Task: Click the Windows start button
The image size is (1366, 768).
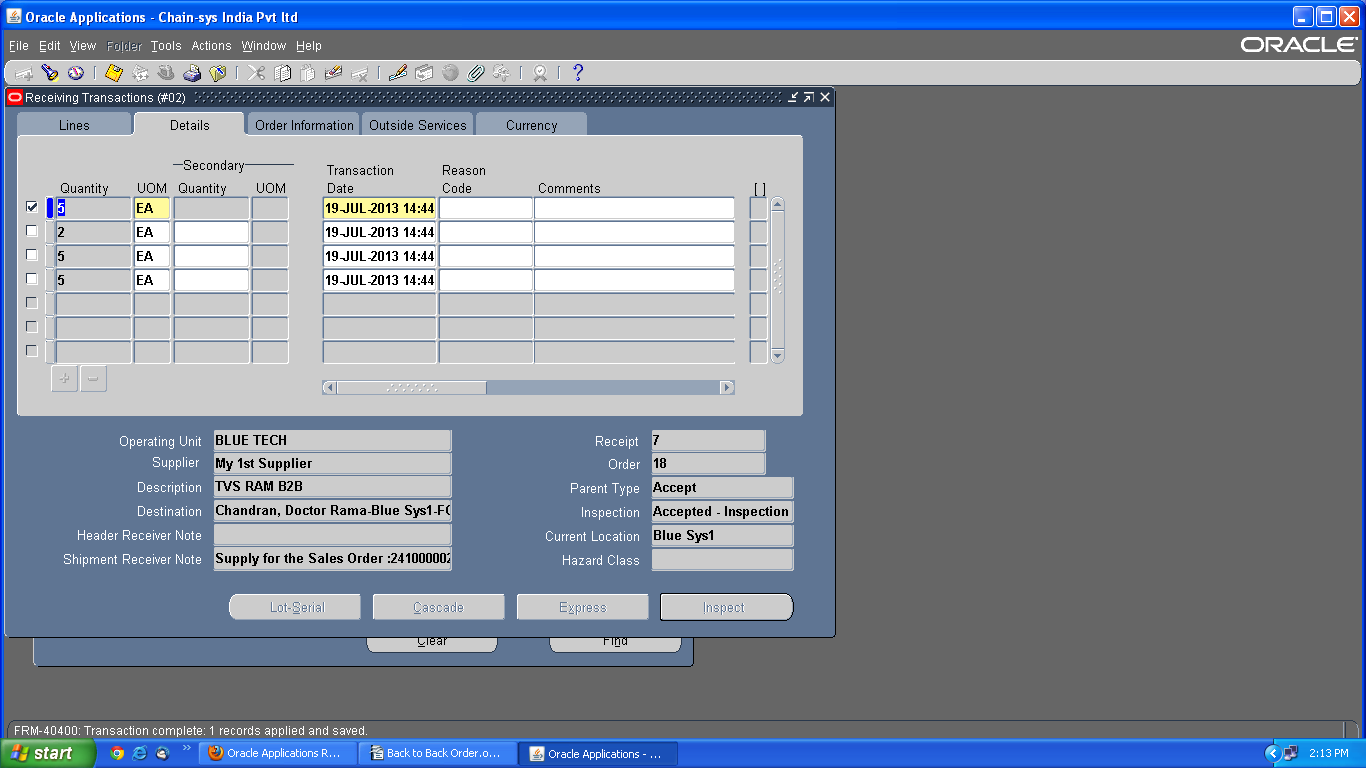Action: (x=48, y=753)
